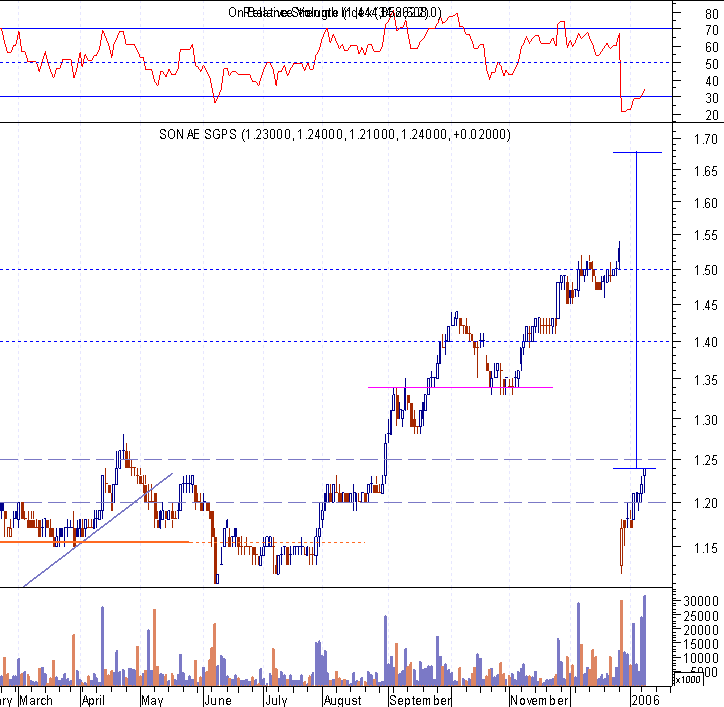
Task: Select the 1.60 price axis label
Action: click(x=706, y=203)
